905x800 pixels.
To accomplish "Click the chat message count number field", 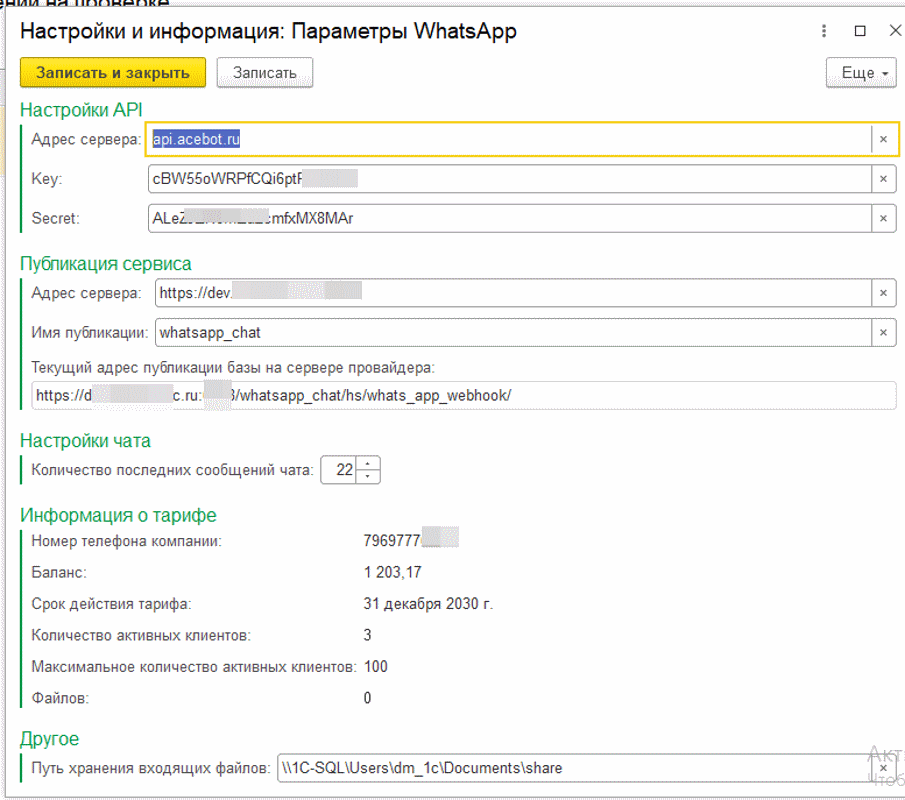I will [x=339, y=470].
